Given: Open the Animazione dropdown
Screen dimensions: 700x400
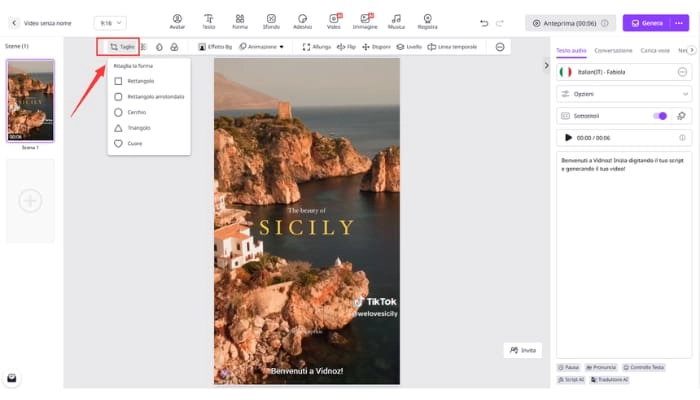Looking at the screenshot, I should click(261, 47).
